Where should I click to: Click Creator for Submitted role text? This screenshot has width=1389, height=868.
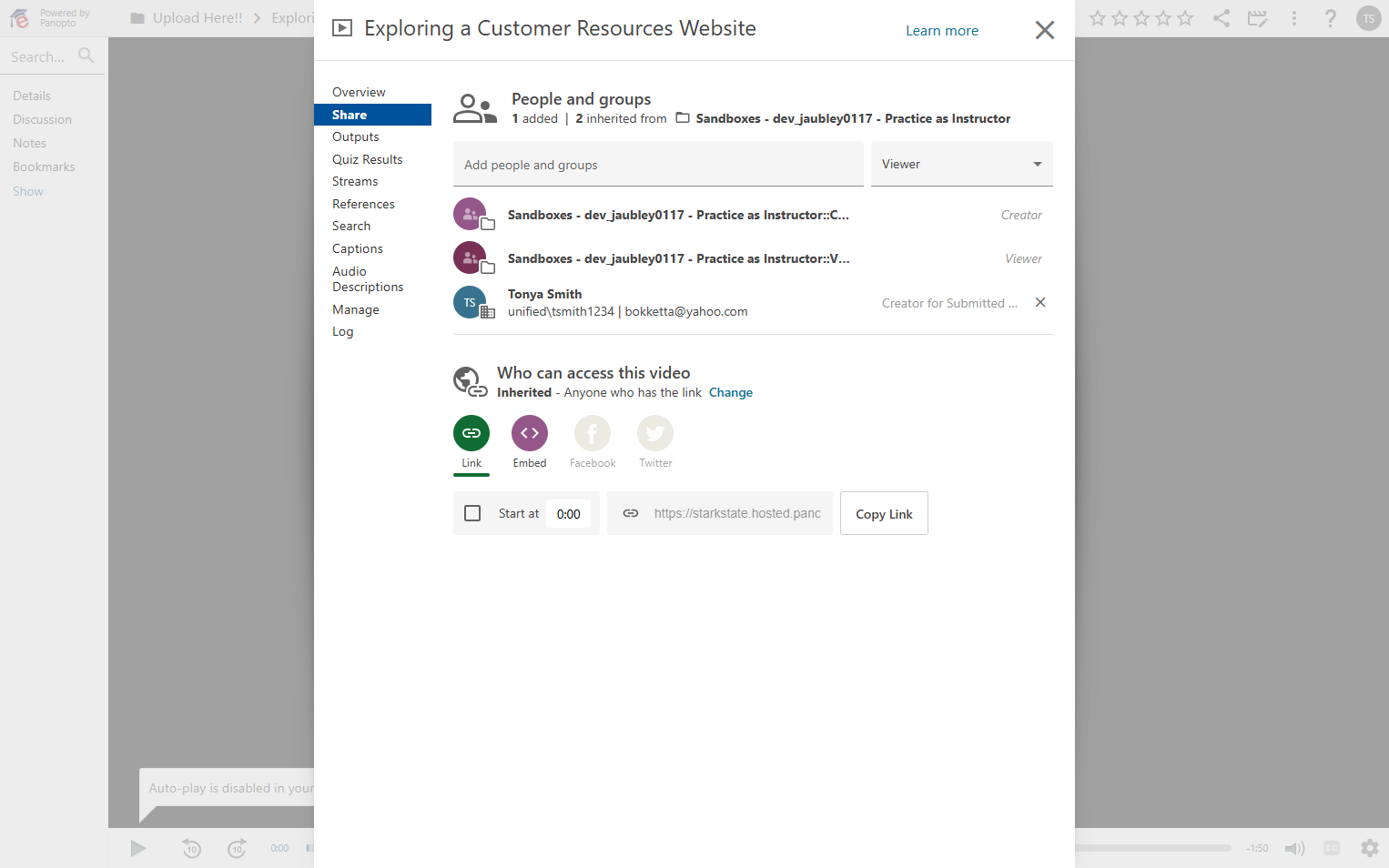[x=949, y=303]
